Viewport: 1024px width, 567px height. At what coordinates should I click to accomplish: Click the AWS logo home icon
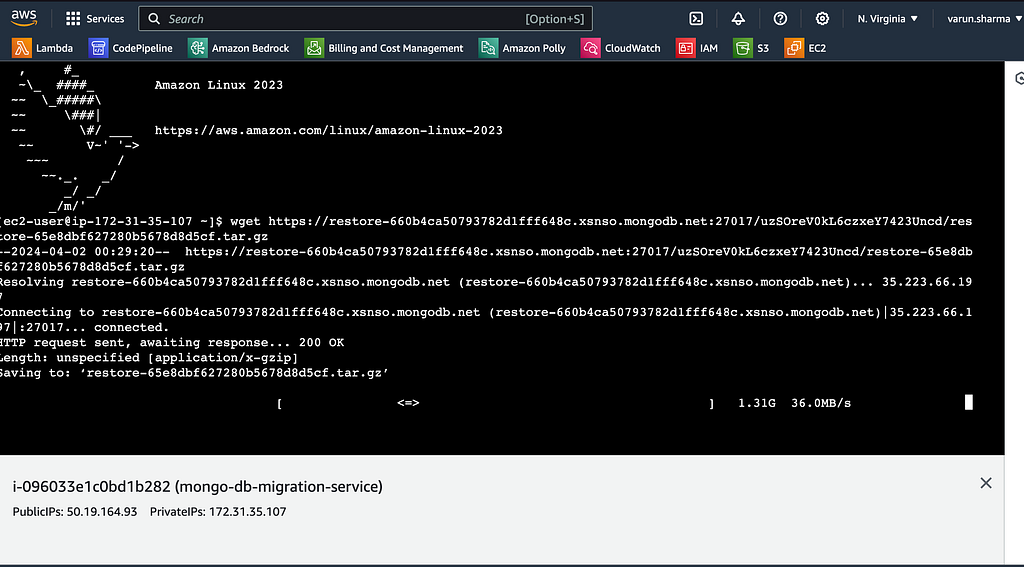24,18
